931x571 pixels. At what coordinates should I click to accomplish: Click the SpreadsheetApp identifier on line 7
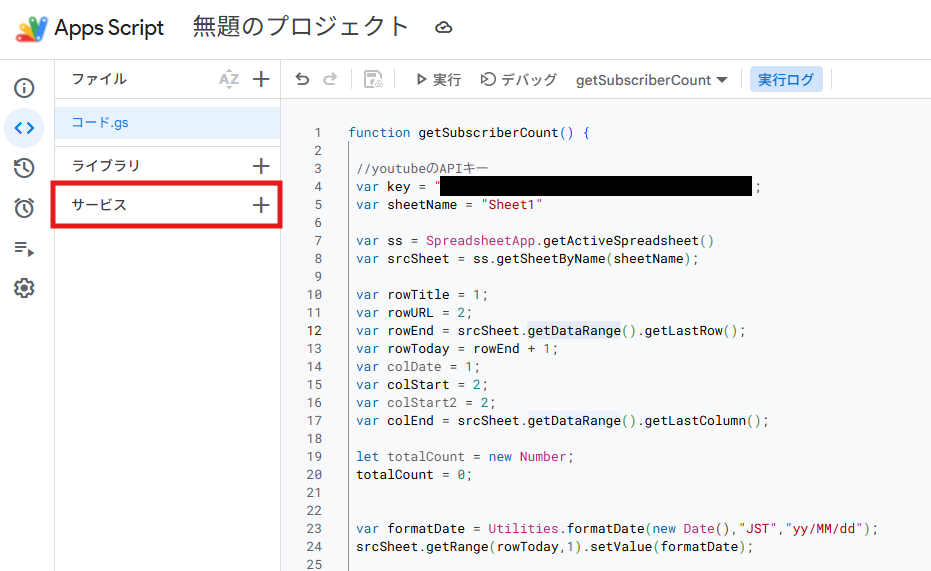(480, 240)
